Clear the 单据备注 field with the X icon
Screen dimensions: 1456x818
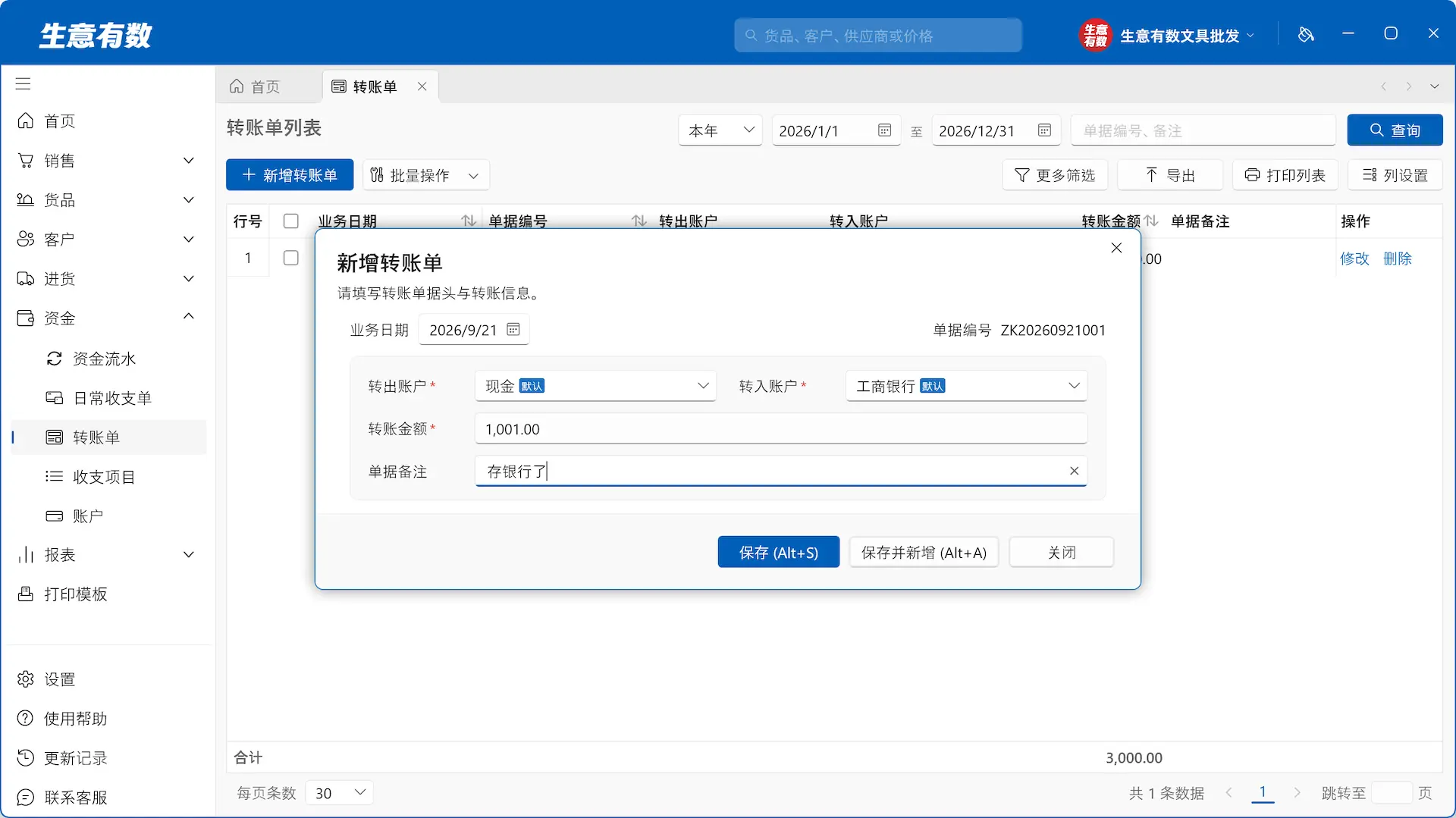point(1074,471)
